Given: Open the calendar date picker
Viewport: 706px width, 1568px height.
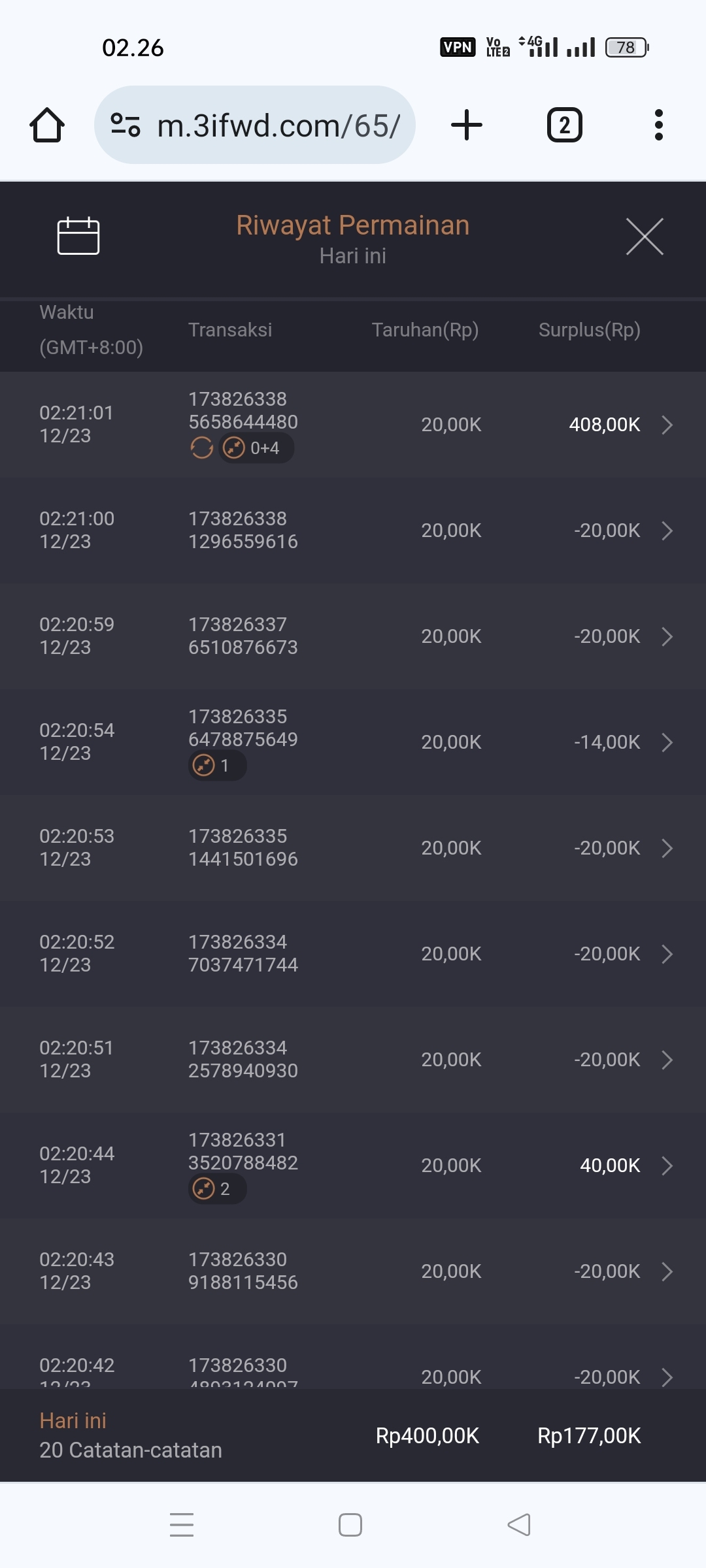Looking at the screenshot, I should pos(78,236).
